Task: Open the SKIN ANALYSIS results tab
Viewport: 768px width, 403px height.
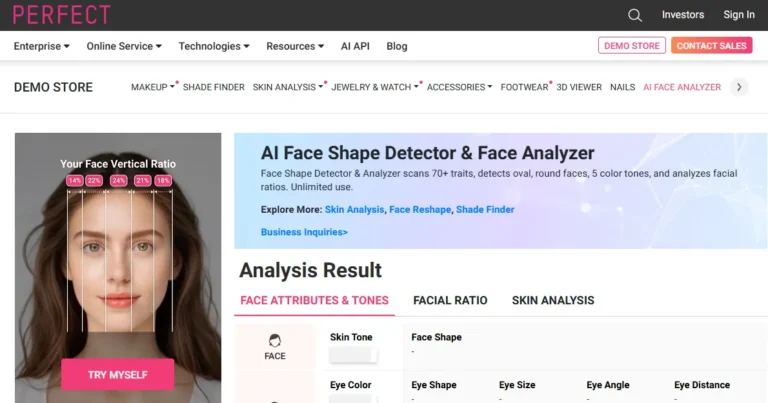Action: (553, 300)
